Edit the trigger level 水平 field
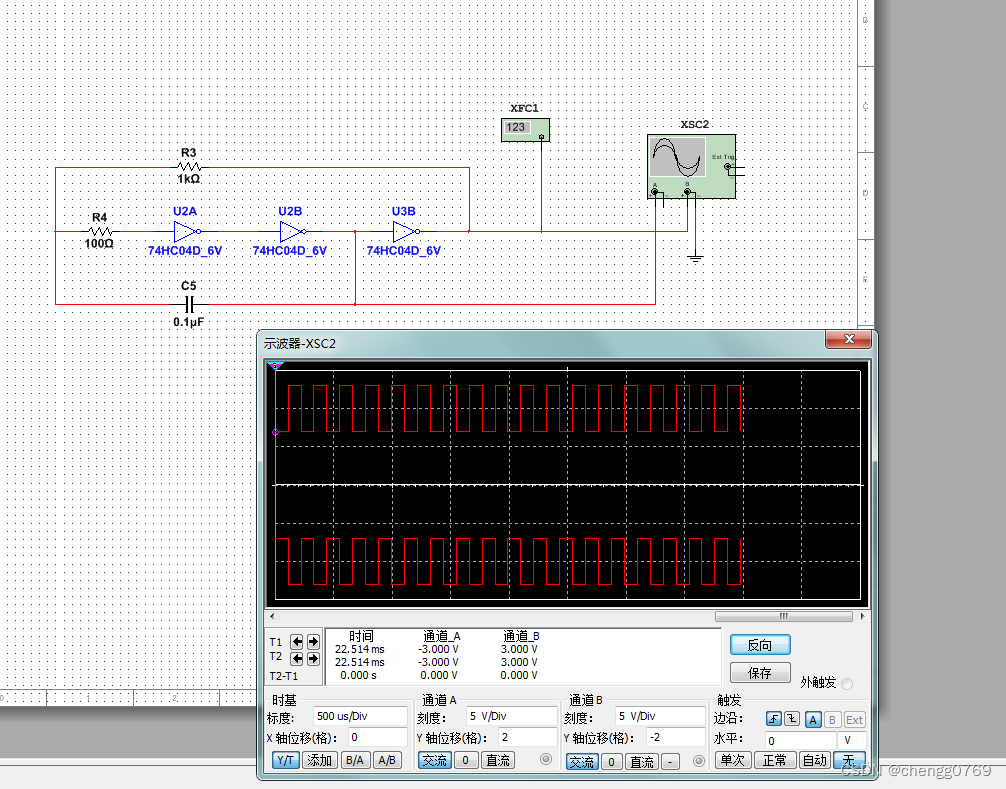The width and height of the screenshot is (1006, 789). (800, 740)
